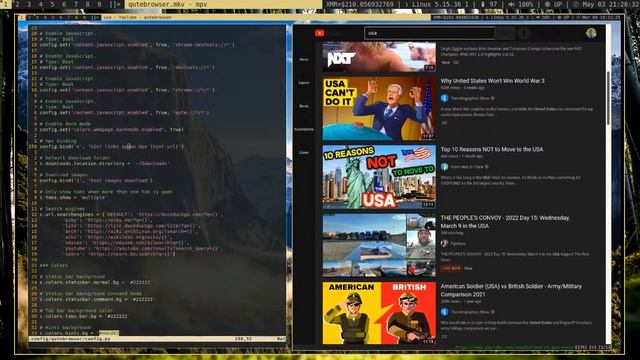Open Subscriptions in YouTube sidebar
The height and width of the screenshot is (360, 640).
click(304, 129)
